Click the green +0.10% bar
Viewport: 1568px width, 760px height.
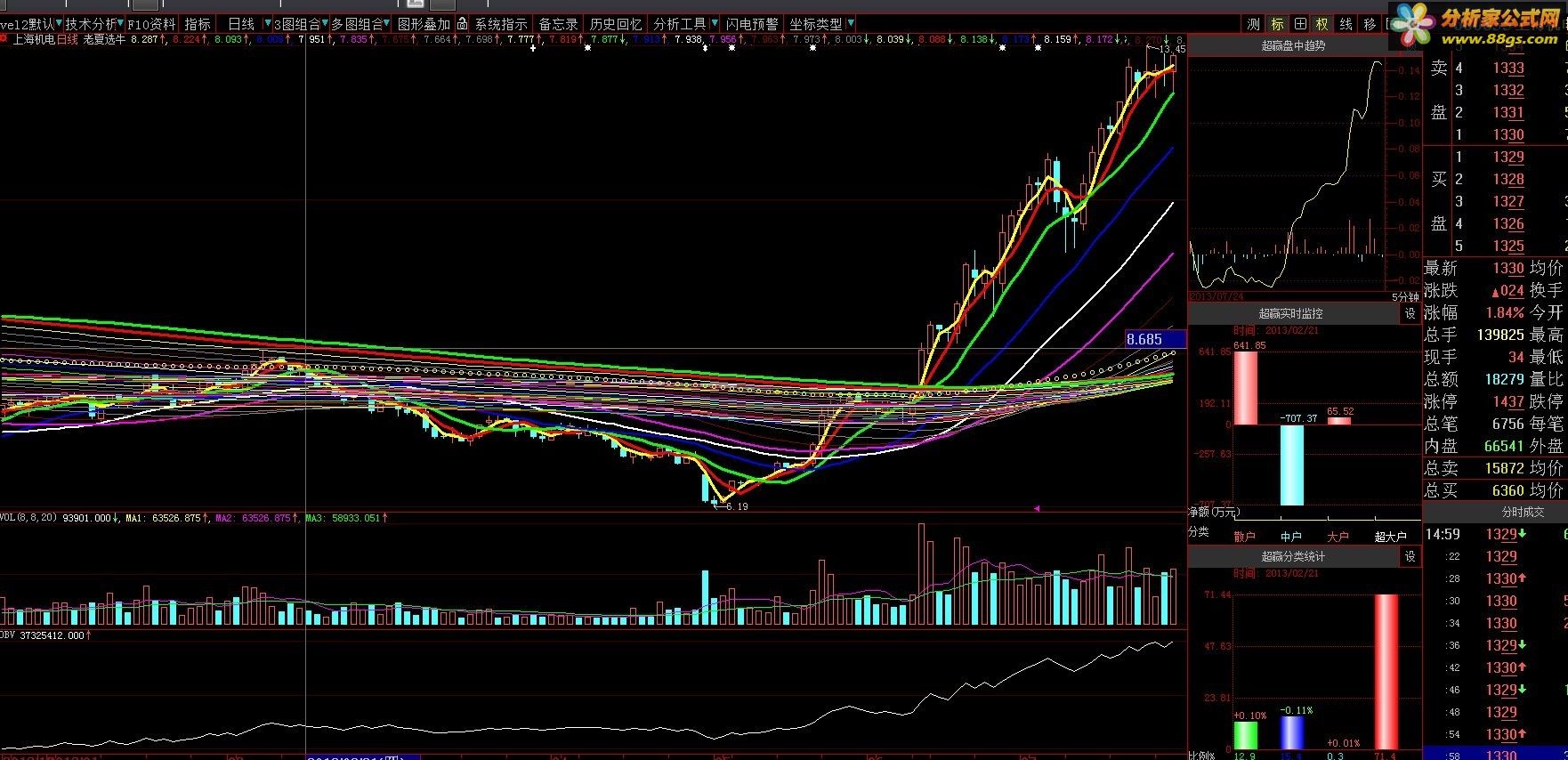[x=1245, y=735]
